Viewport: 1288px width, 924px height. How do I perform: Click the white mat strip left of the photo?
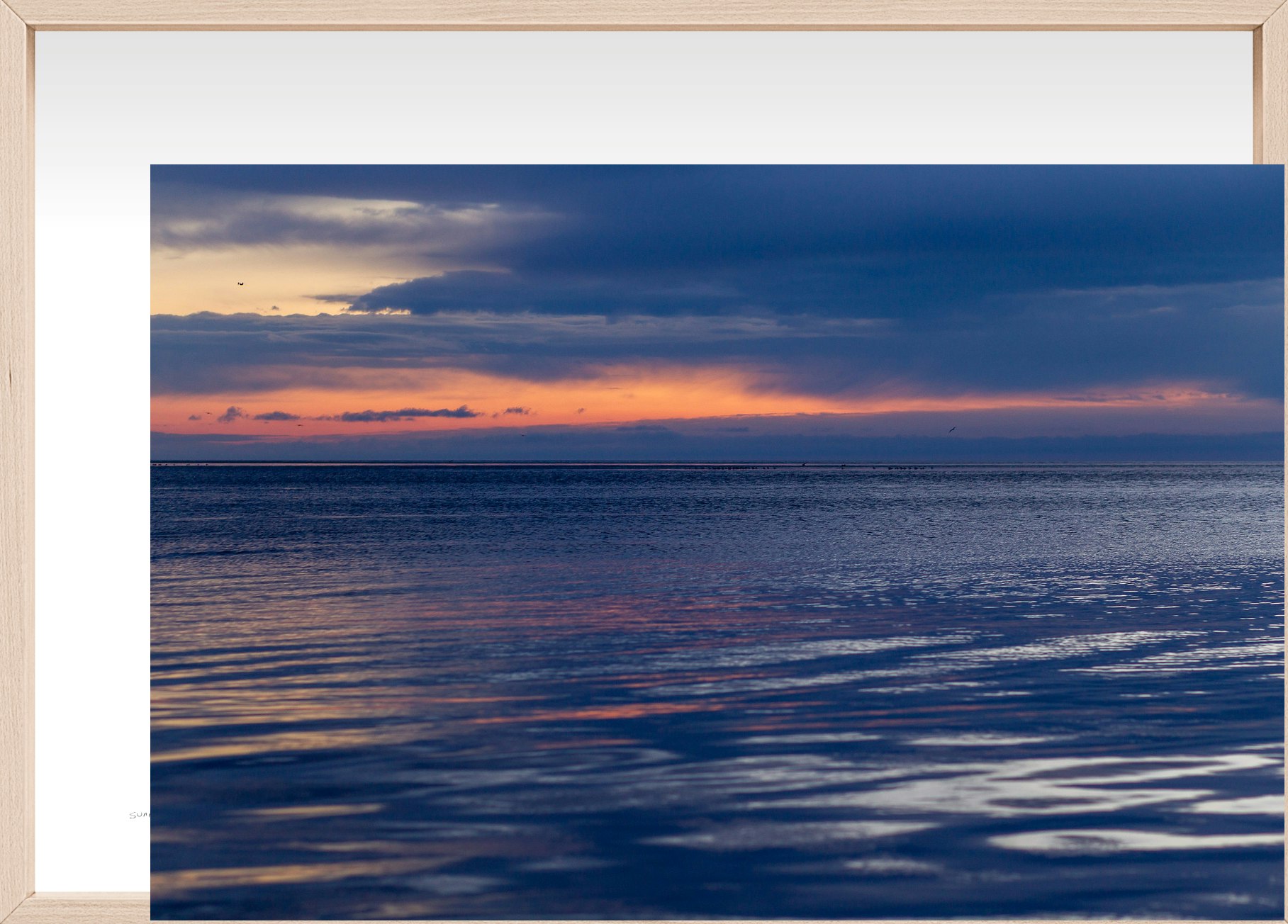[x=92, y=496]
